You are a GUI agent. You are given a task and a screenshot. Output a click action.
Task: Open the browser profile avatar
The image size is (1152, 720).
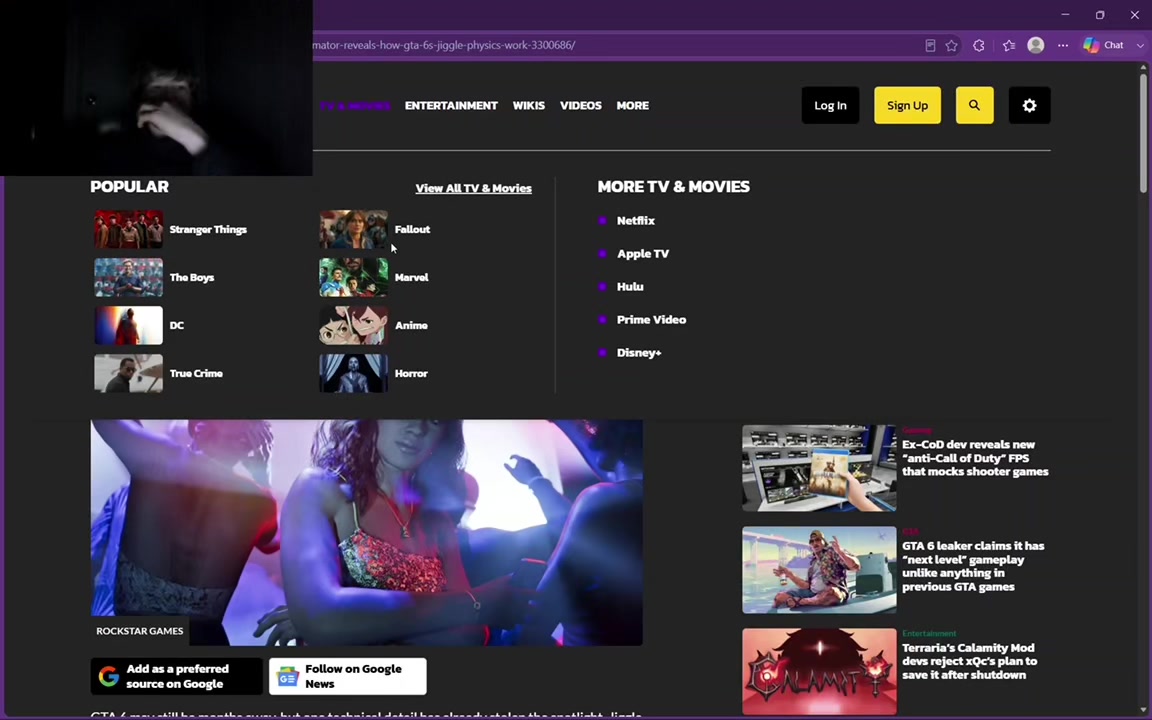[1036, 46]
